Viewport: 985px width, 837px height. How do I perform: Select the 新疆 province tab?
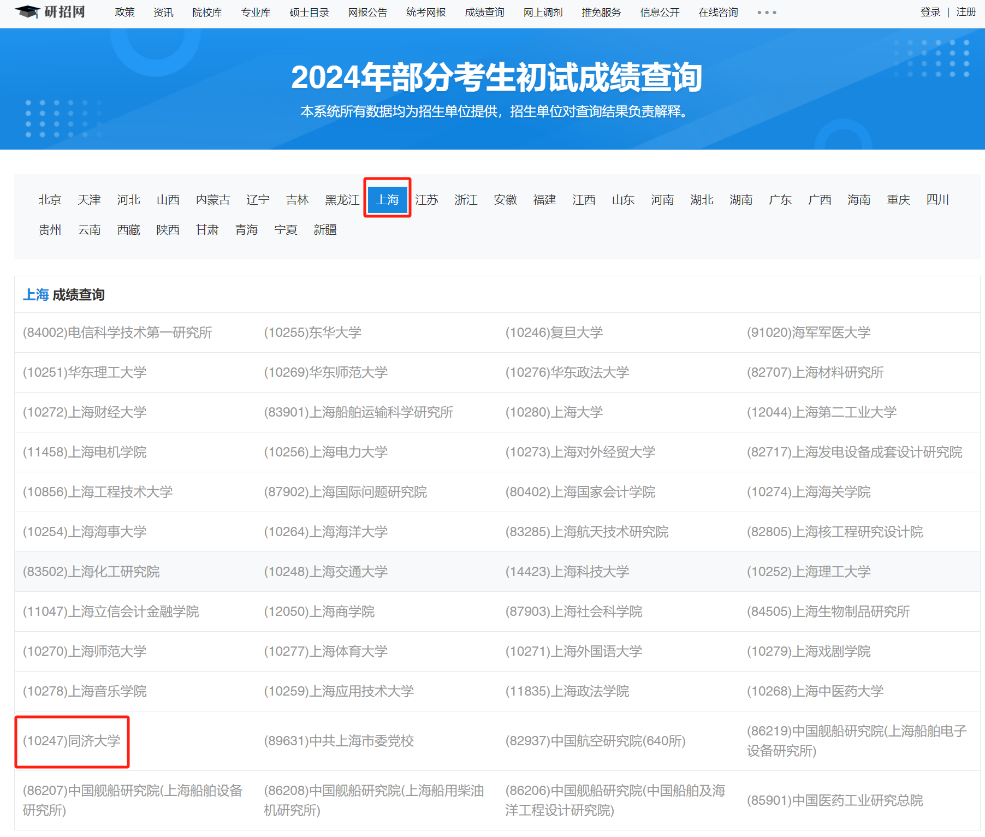[325, 229]
